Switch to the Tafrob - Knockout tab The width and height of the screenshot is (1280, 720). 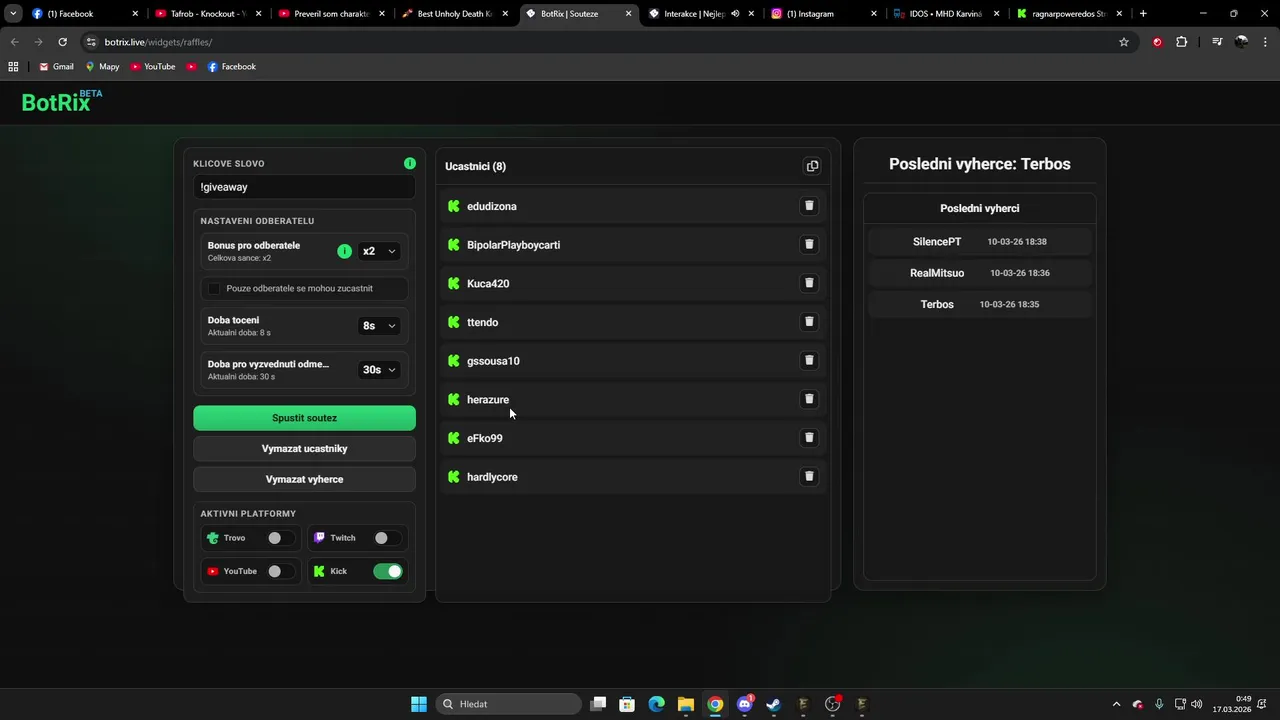coord(208,14)
